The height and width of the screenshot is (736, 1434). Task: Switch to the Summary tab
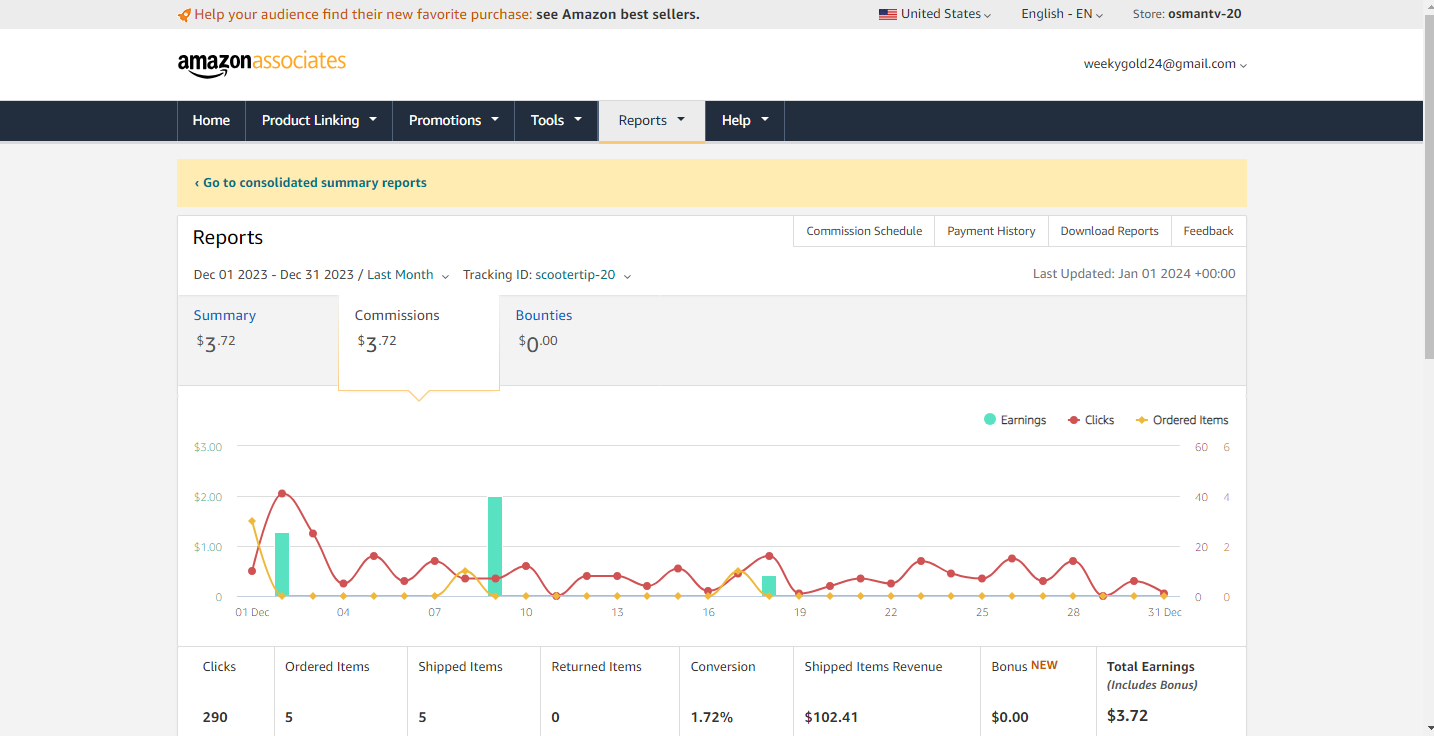[258, 340]
